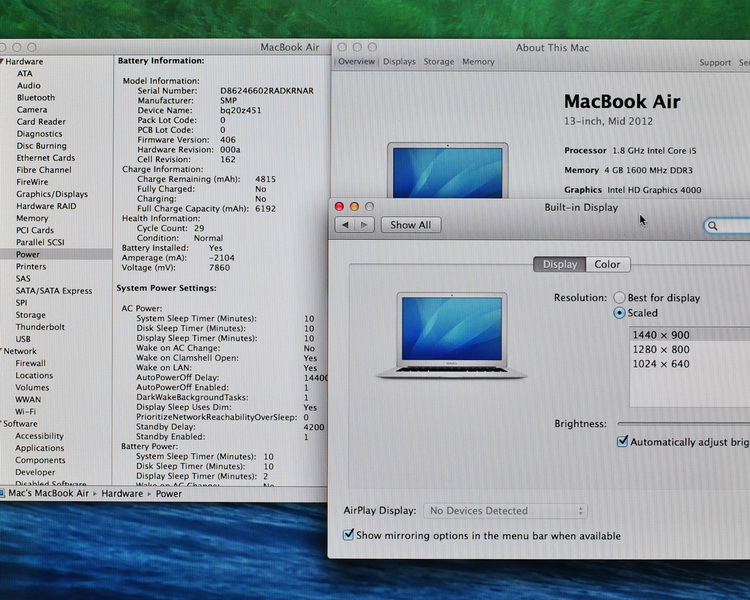
Task: Select Disc Burning in sidebar
Action: (42, 146)
